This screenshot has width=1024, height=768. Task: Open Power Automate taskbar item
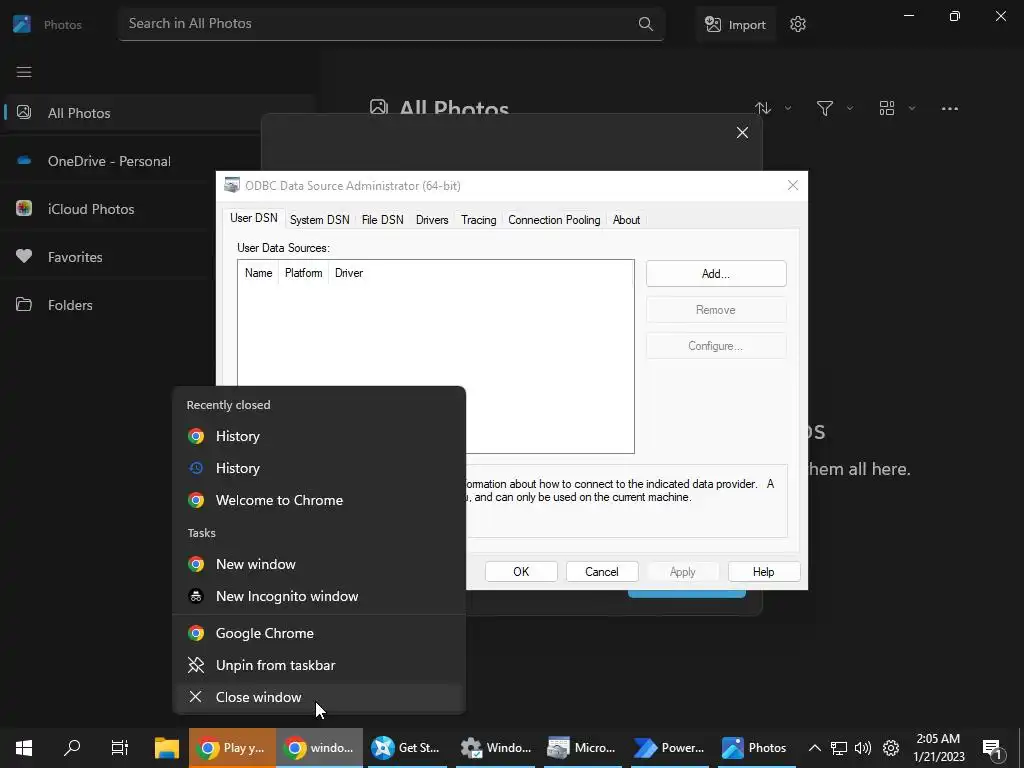click(x=670, y=748)
